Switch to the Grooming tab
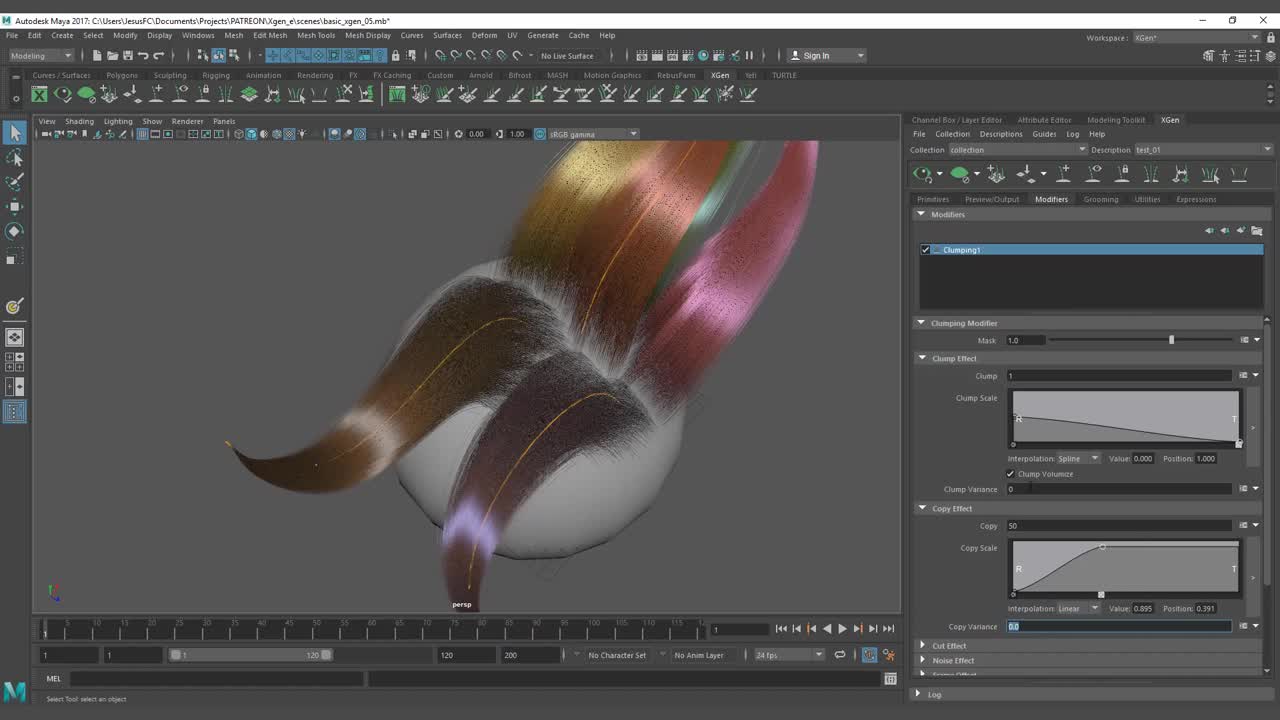Screen dimensions: 1280x720 1100,199
